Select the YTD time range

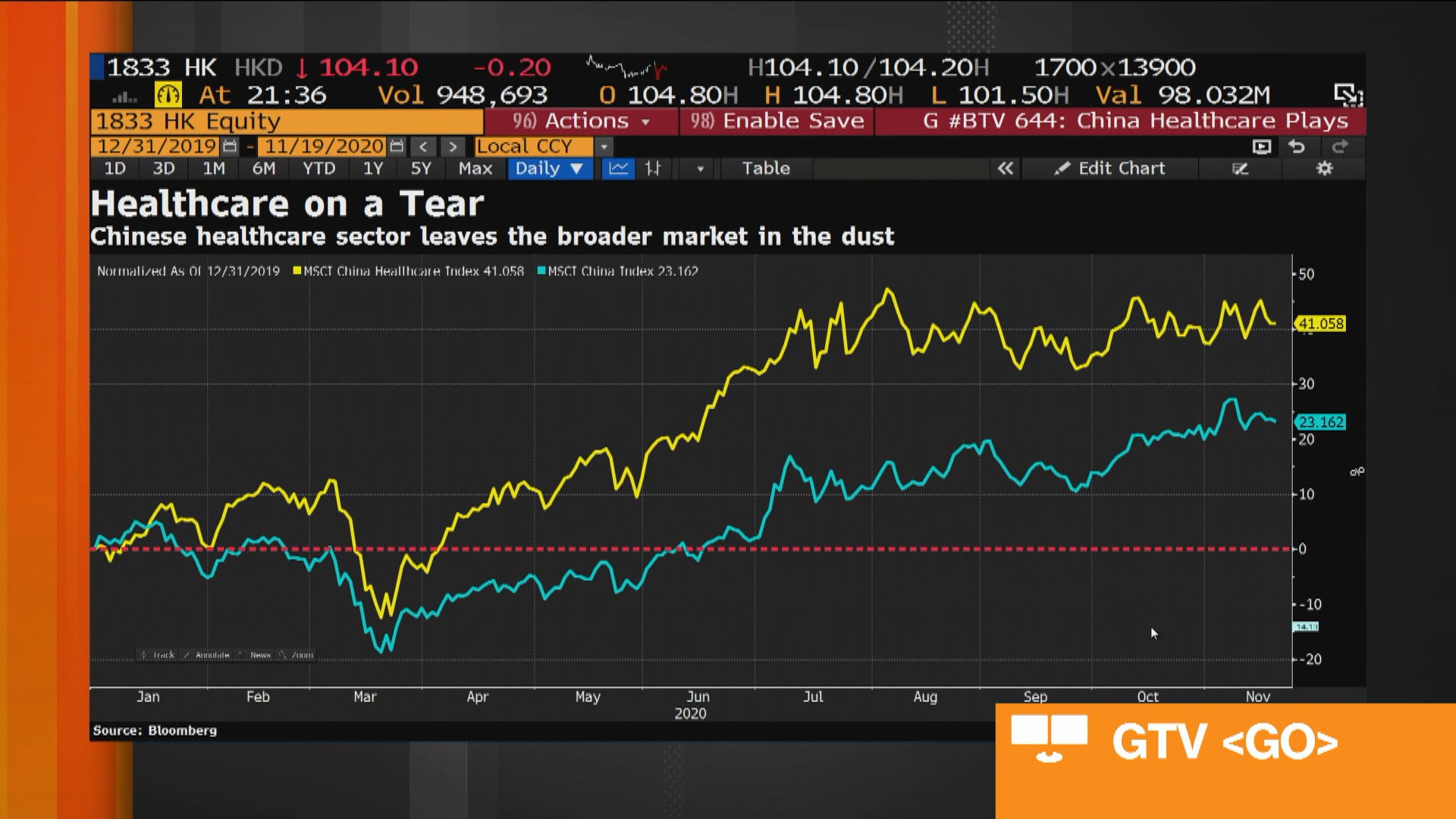(318, 168)
